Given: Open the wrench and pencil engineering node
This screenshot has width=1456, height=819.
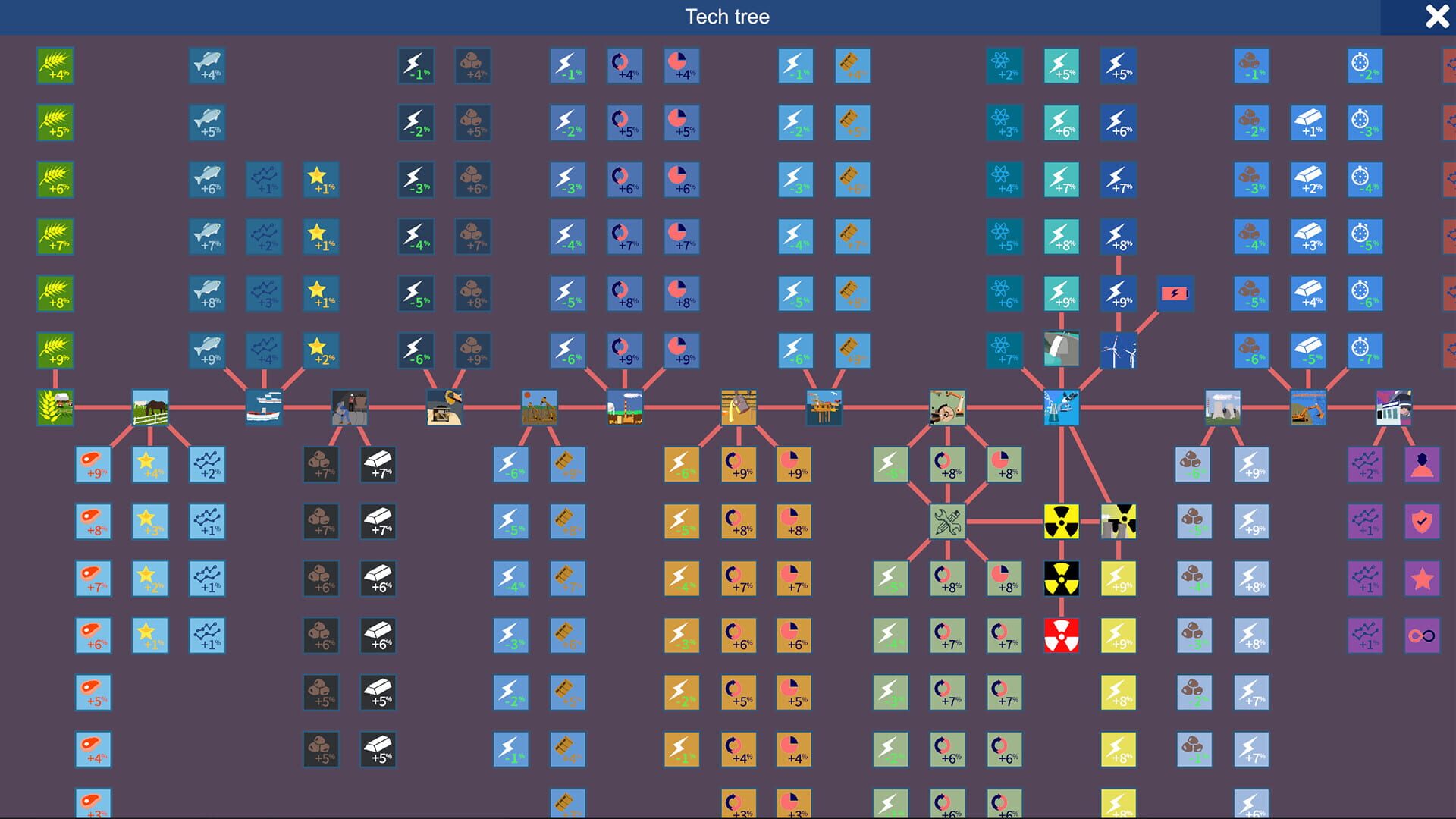Looking at the screenshot, I should pyautogui.click(x=947, y=521).
